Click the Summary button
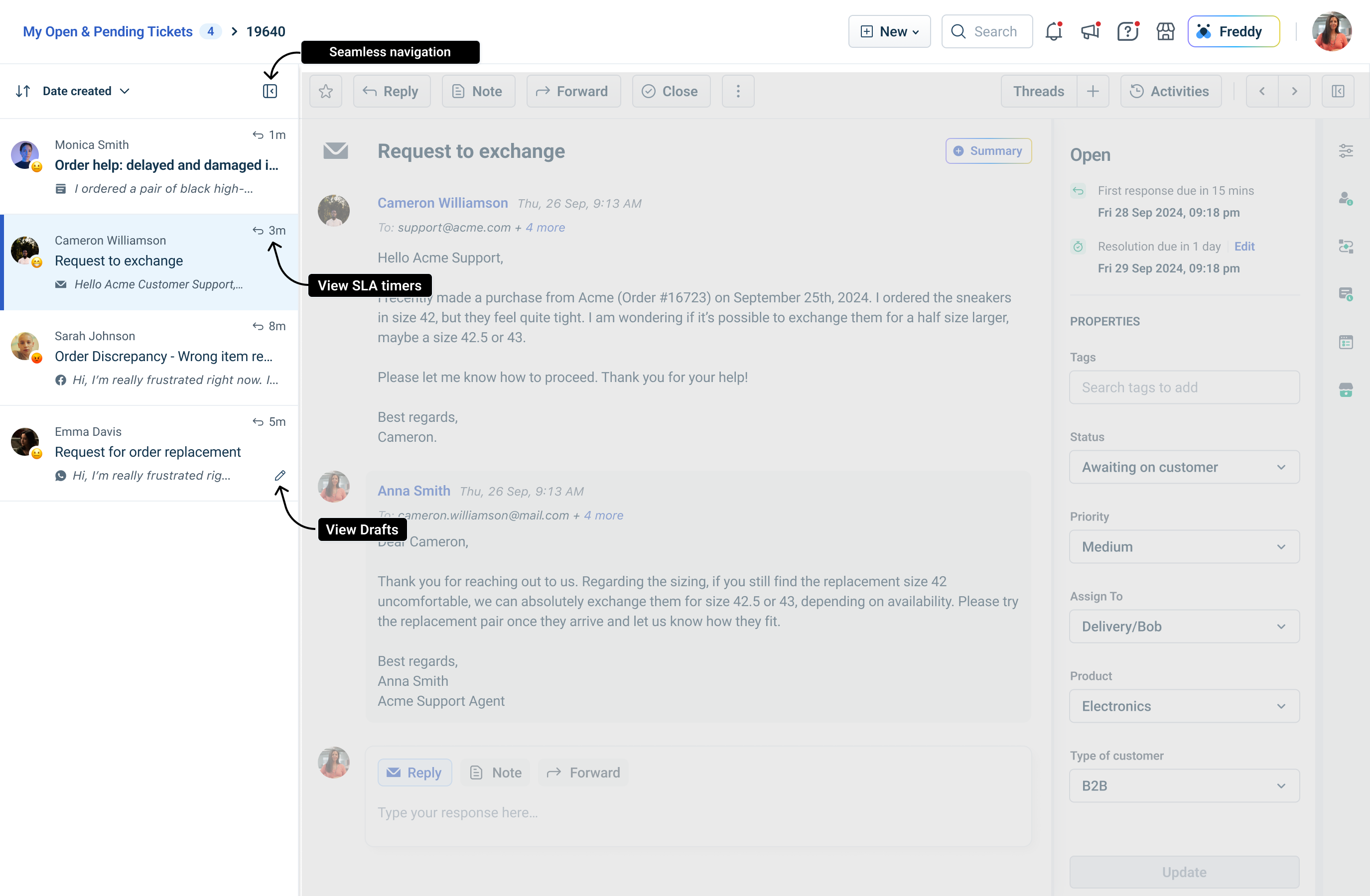The width and height of the screenshot is (1370, 896). pyautogui.click(x=988, y=151)
